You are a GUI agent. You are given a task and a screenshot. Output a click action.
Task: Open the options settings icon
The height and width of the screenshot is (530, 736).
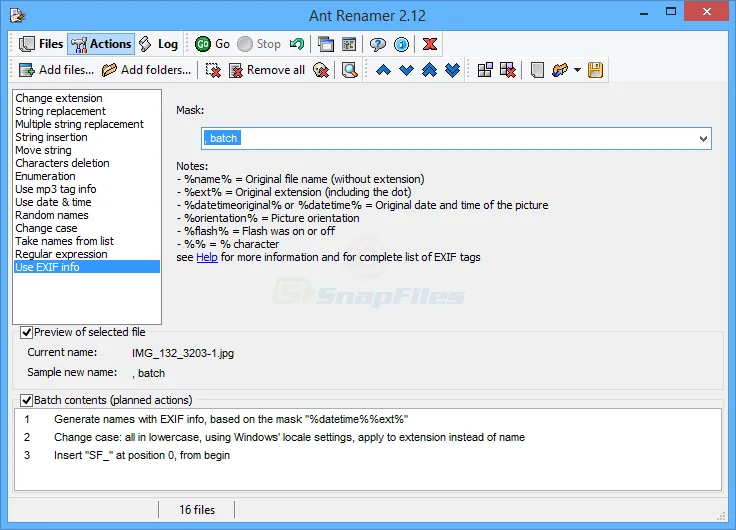pos(349,44)
